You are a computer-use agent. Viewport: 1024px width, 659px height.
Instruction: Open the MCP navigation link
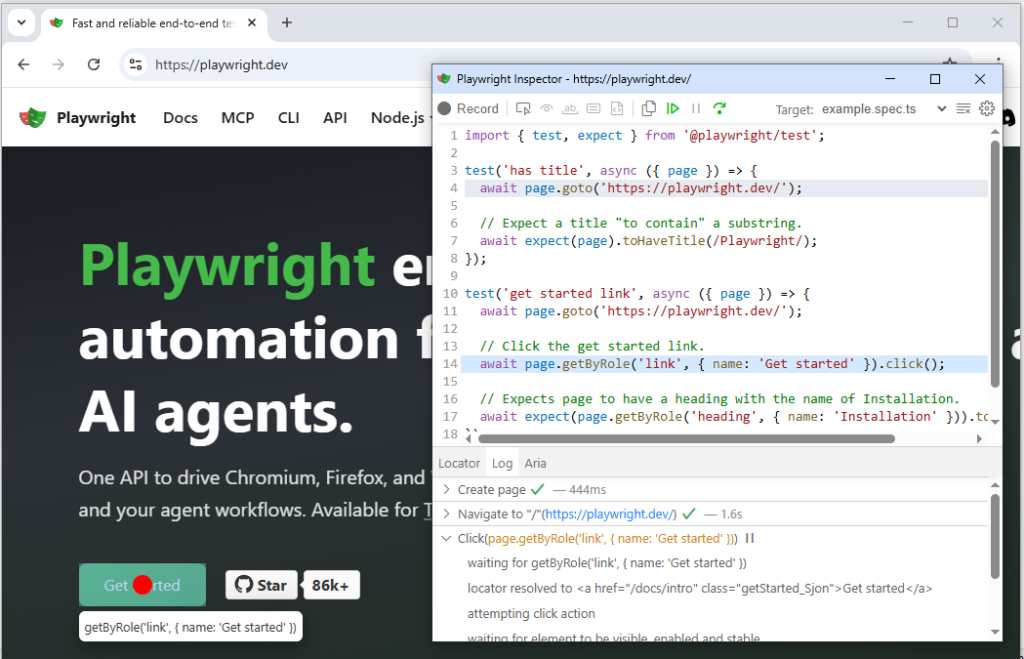tap(238, 118)
